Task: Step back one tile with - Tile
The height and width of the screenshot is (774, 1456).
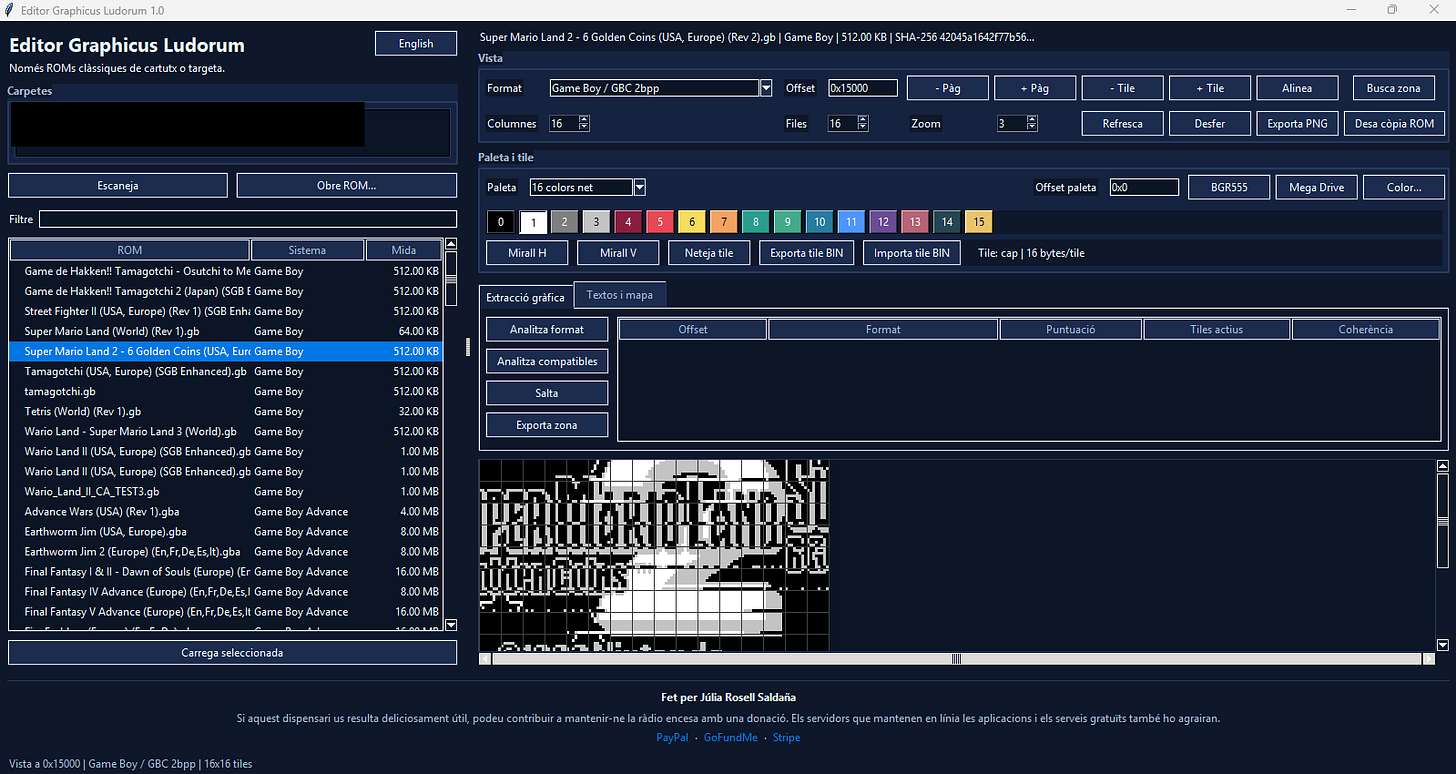Action: click(1122, 88)
